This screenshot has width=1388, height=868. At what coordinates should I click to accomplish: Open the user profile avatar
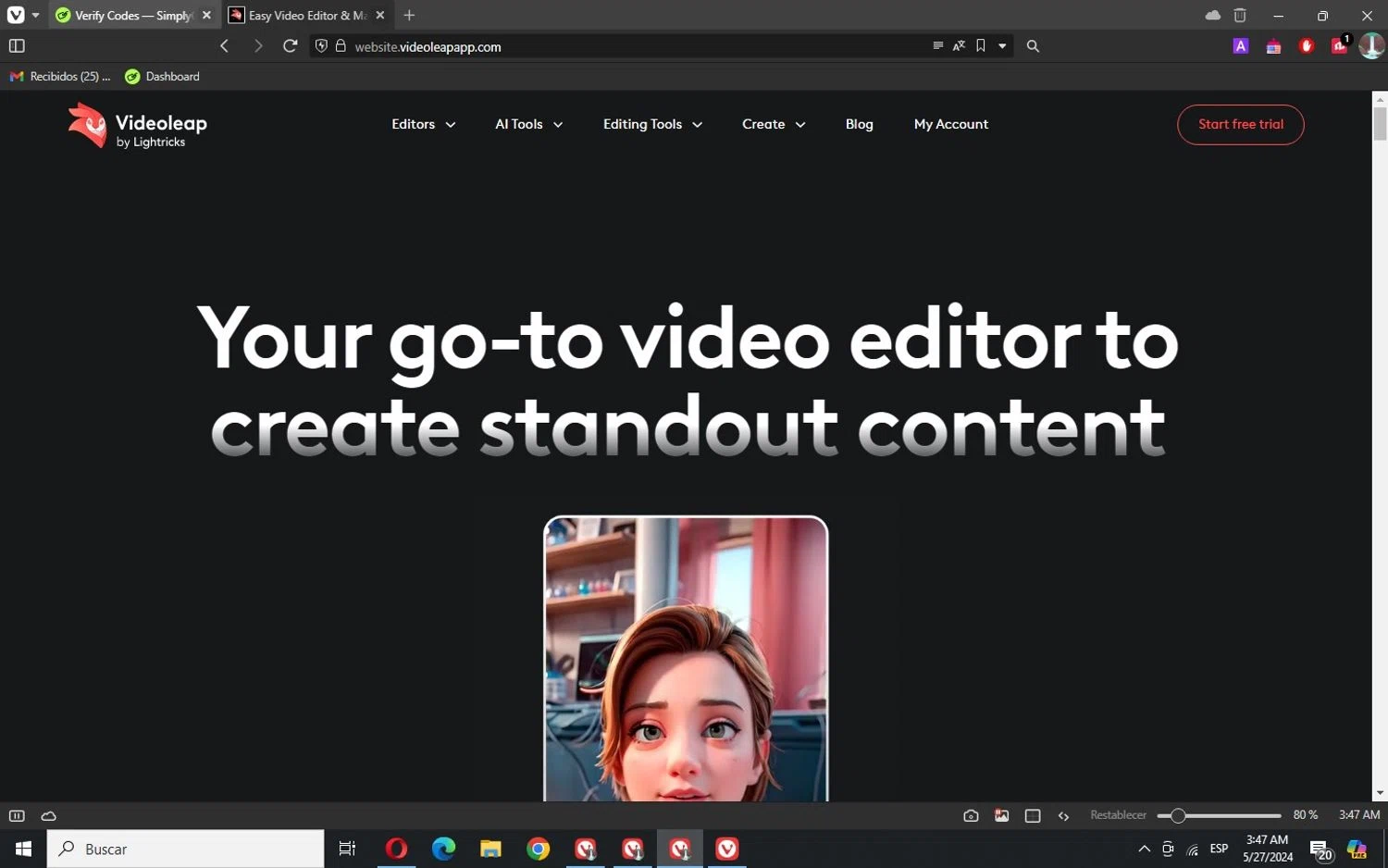click(1371, 45)
